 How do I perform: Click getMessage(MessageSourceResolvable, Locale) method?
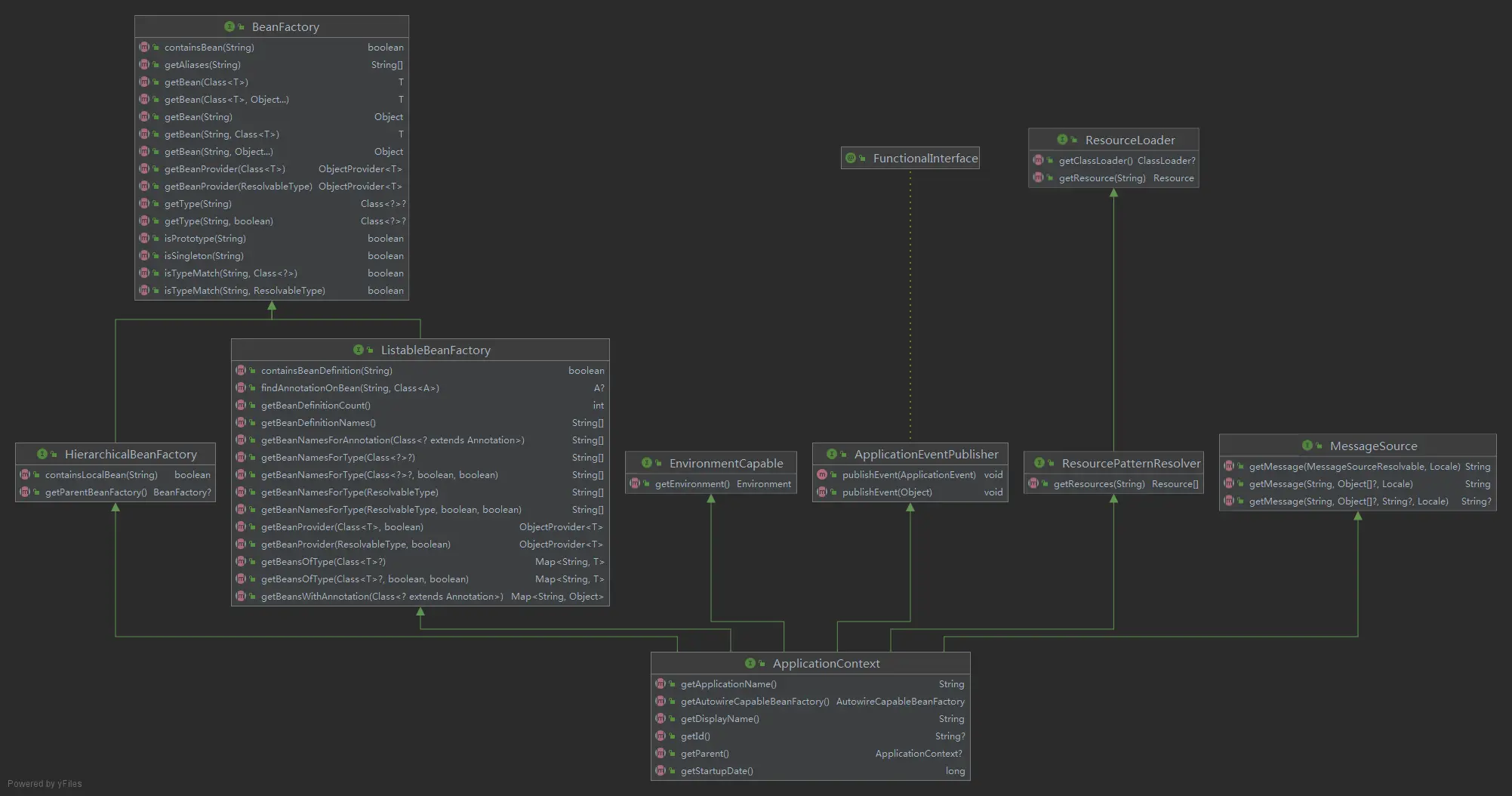1354,466
